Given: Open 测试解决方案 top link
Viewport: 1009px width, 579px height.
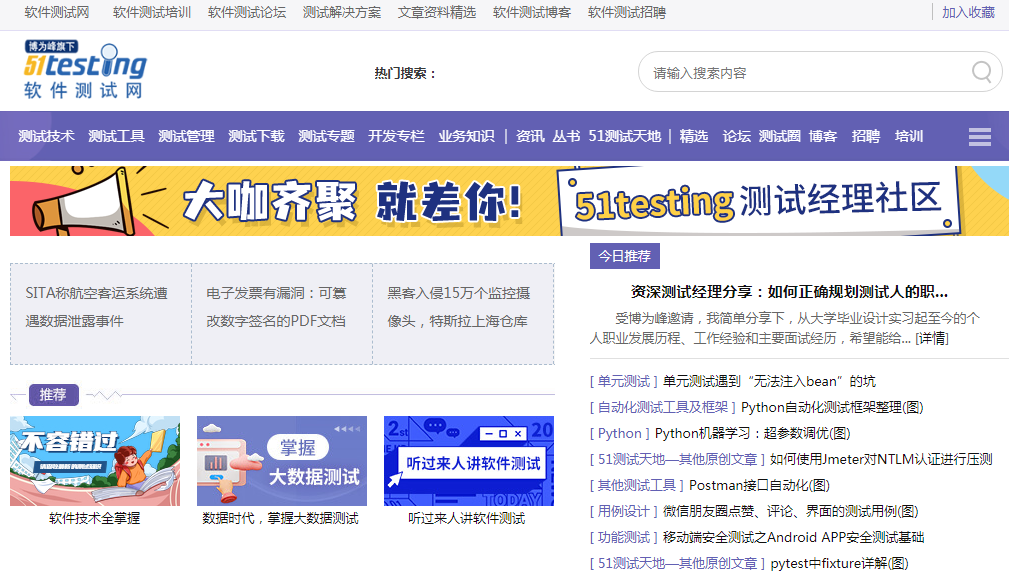Looking at the screenshot, I should point(342,12).
